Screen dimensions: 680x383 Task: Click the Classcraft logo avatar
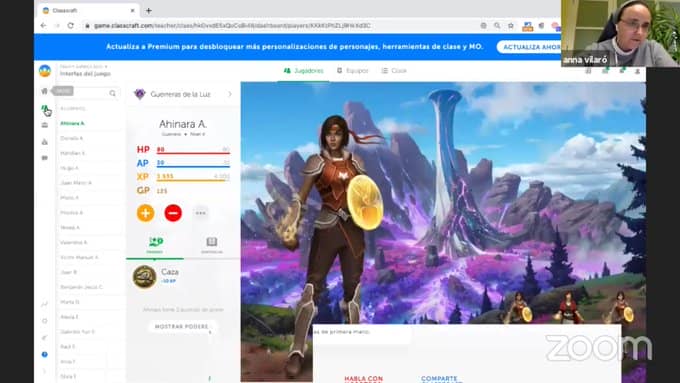tap(45, 70)
